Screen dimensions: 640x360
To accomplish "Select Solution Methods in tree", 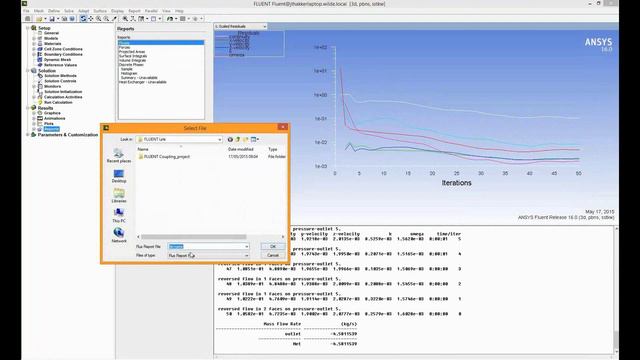I will click(x=60, y=76).
